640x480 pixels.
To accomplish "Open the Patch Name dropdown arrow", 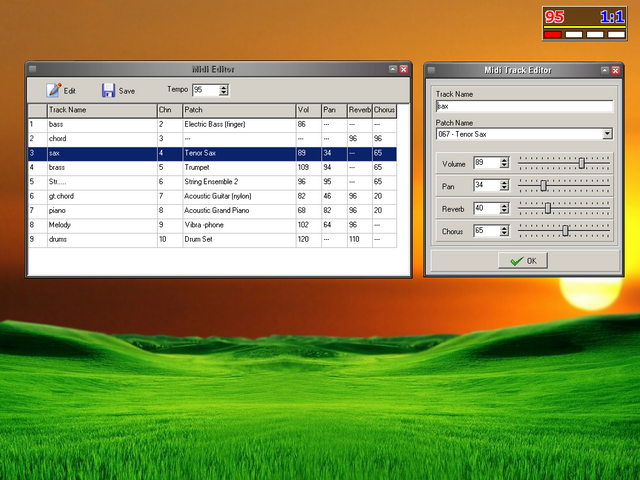I will (x=607, y=134).
